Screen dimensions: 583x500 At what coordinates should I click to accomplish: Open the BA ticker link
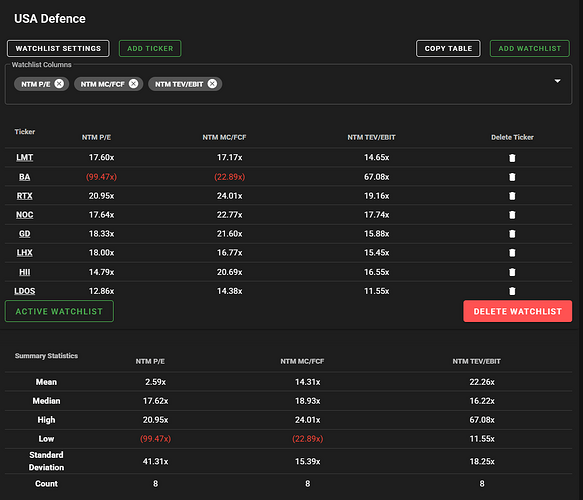coord(25,177)
